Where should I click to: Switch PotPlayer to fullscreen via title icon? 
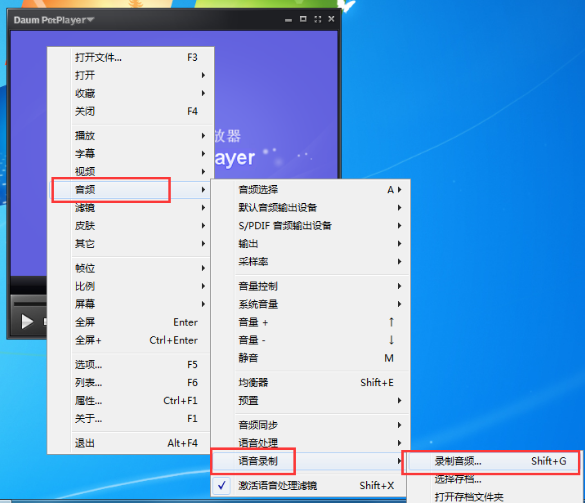[317, 19]
